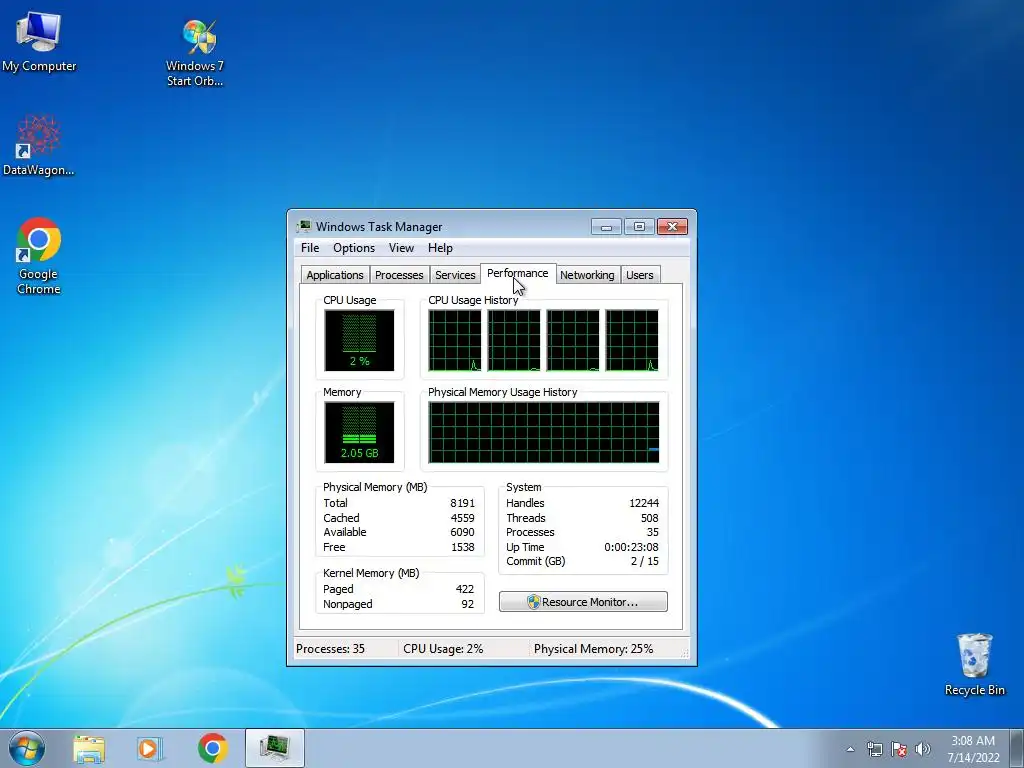This screenshot has height=768, width=1024.
Task: Click Commit (GB) value 2 / 15
Action: point(645,562)
